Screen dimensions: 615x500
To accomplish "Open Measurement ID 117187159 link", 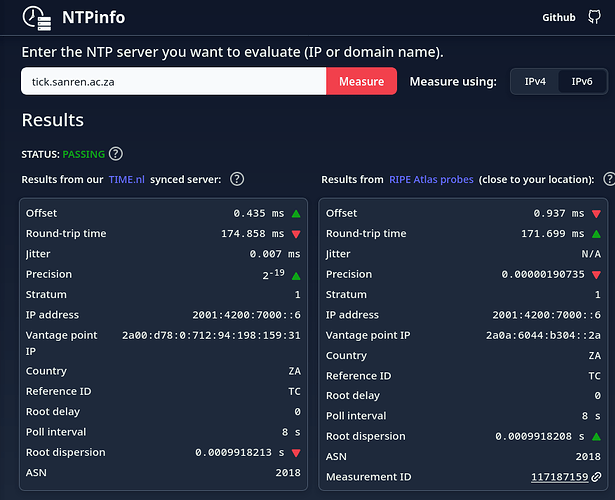I will 560,477.
